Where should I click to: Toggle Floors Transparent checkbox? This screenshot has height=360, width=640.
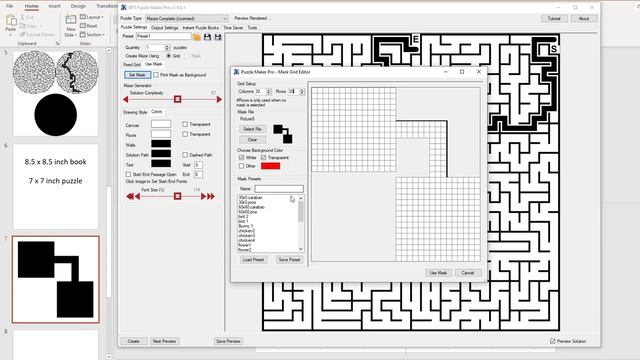185,134
